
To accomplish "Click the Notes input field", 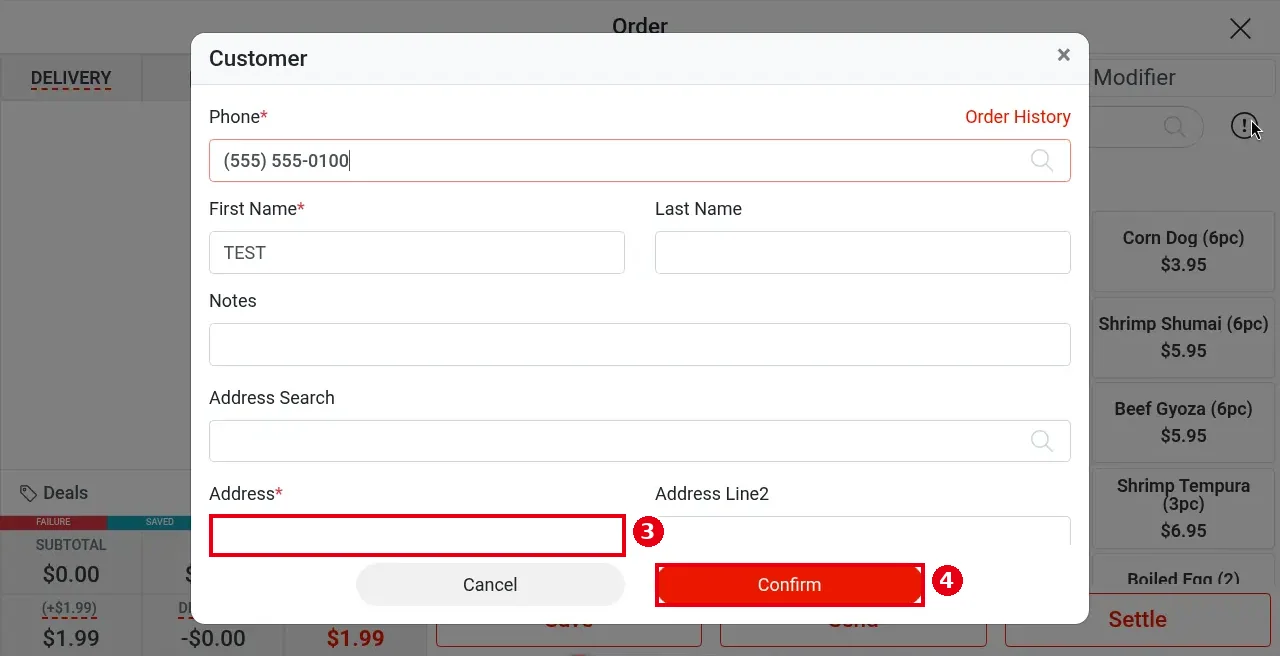I will pos(640,344).
